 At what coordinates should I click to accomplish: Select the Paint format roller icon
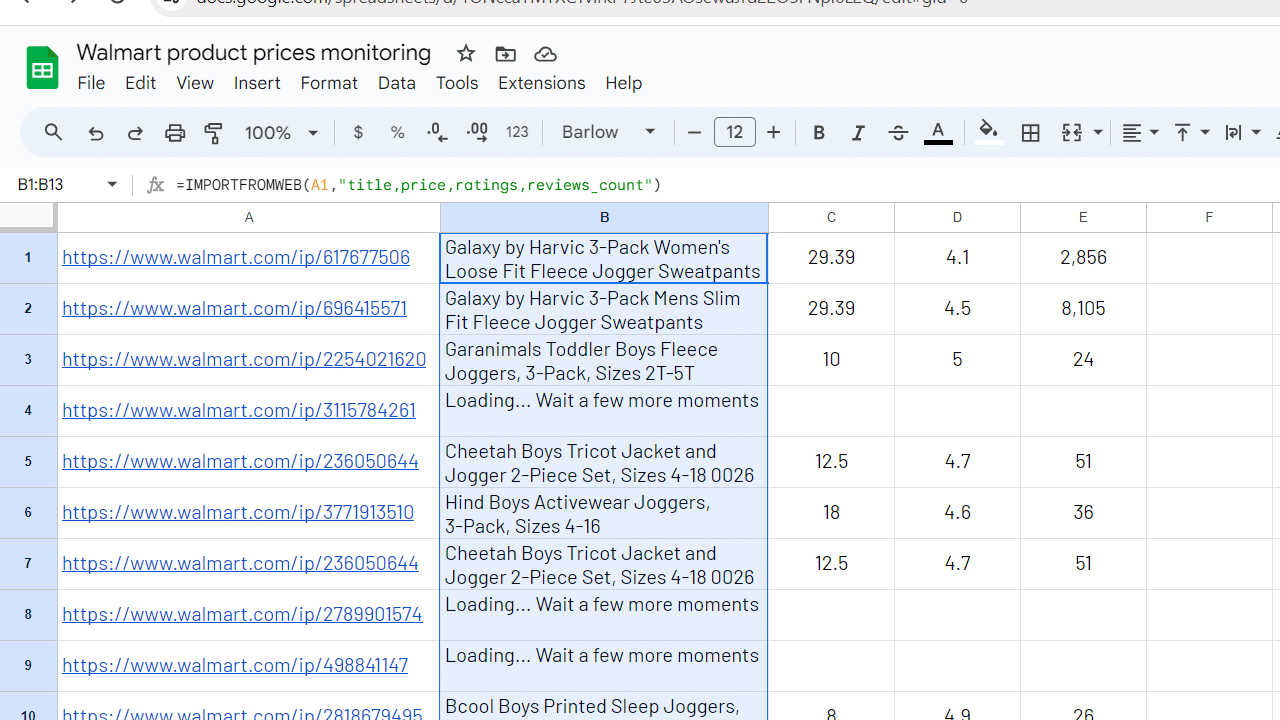coord(214,133)
